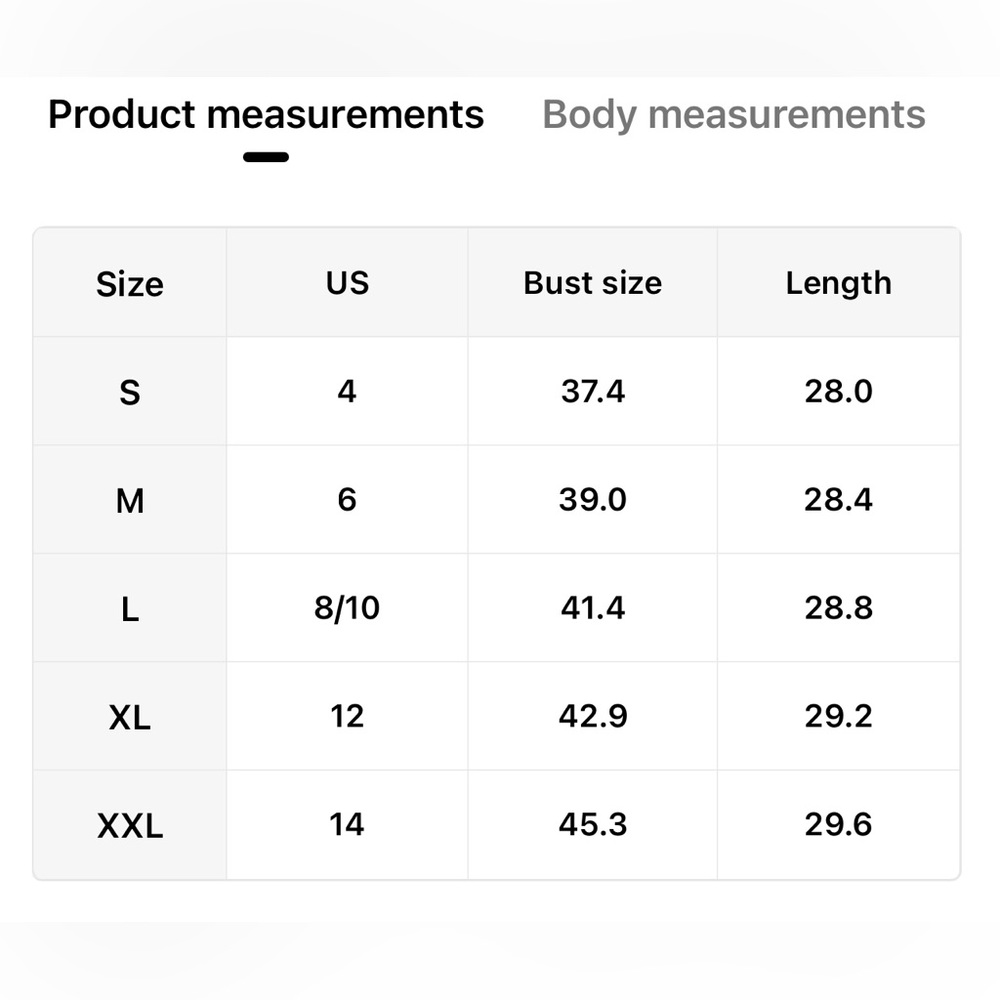Click the Size column header
The image size is (1000, 1000).
click(130, 284)
